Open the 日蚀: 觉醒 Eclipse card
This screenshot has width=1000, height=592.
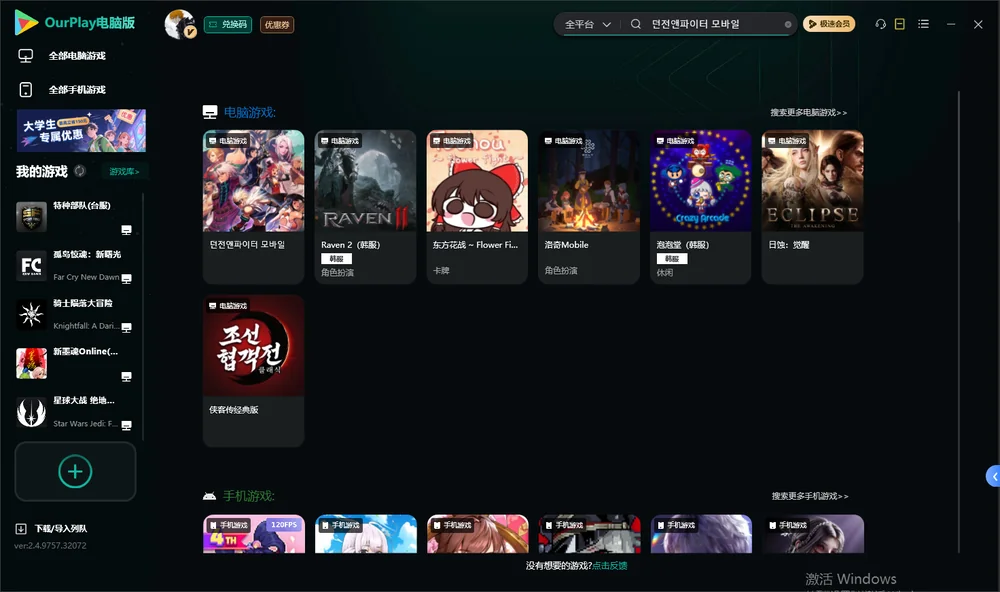click(x=812, y=207)
